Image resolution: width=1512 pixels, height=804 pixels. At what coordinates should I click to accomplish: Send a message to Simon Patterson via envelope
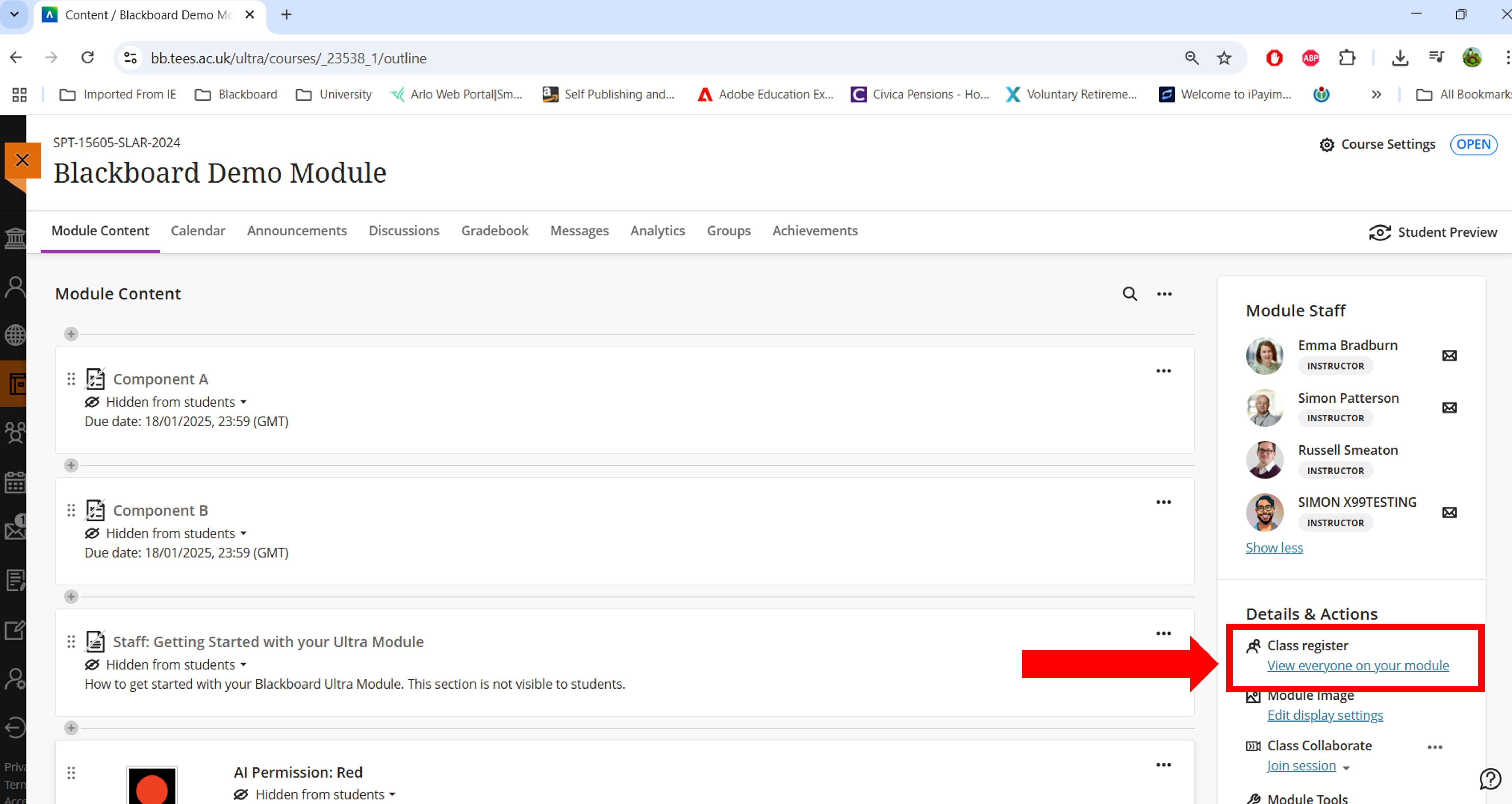(x=1449, y=408)
